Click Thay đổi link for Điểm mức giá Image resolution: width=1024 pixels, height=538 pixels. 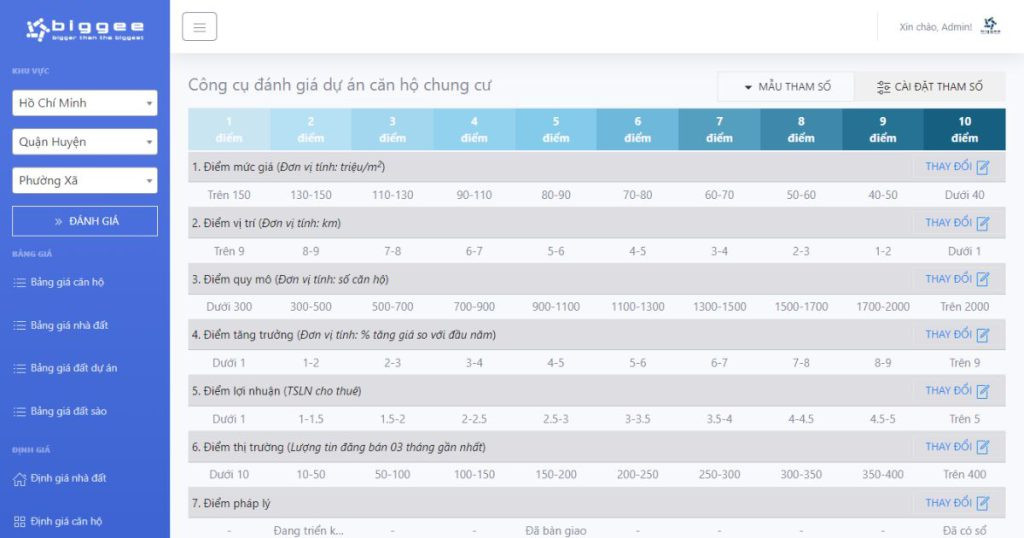[948, 167]
